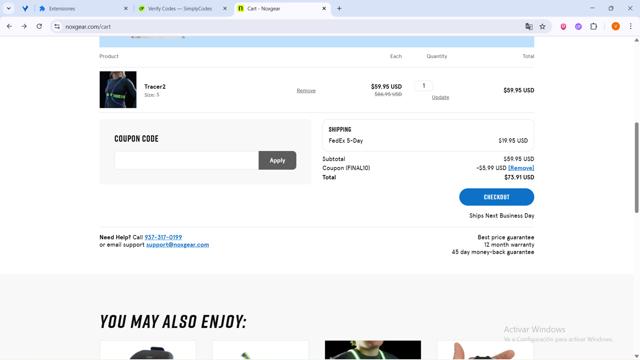The width and height of the screenshot is (640, 360).
Task: Click the Tracer2 quantity field
Action: 424,86
